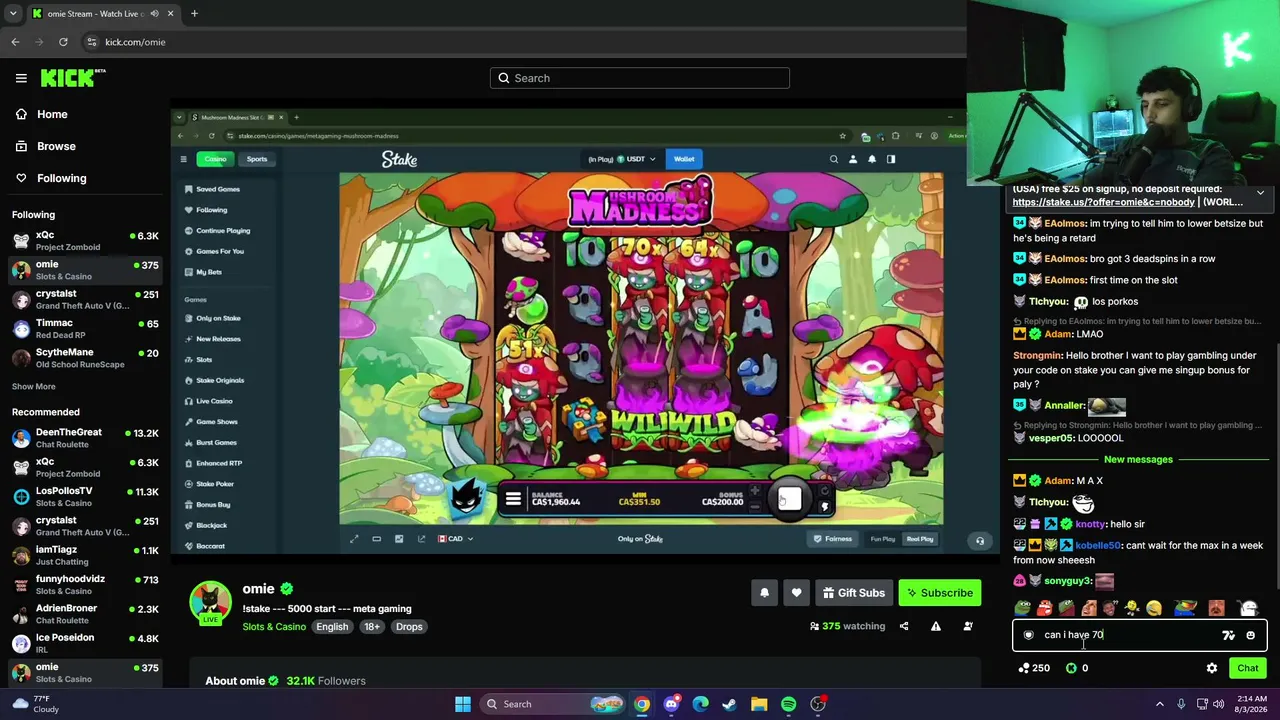Insert the yellow crying-laughing emote

click(1154, 608)
